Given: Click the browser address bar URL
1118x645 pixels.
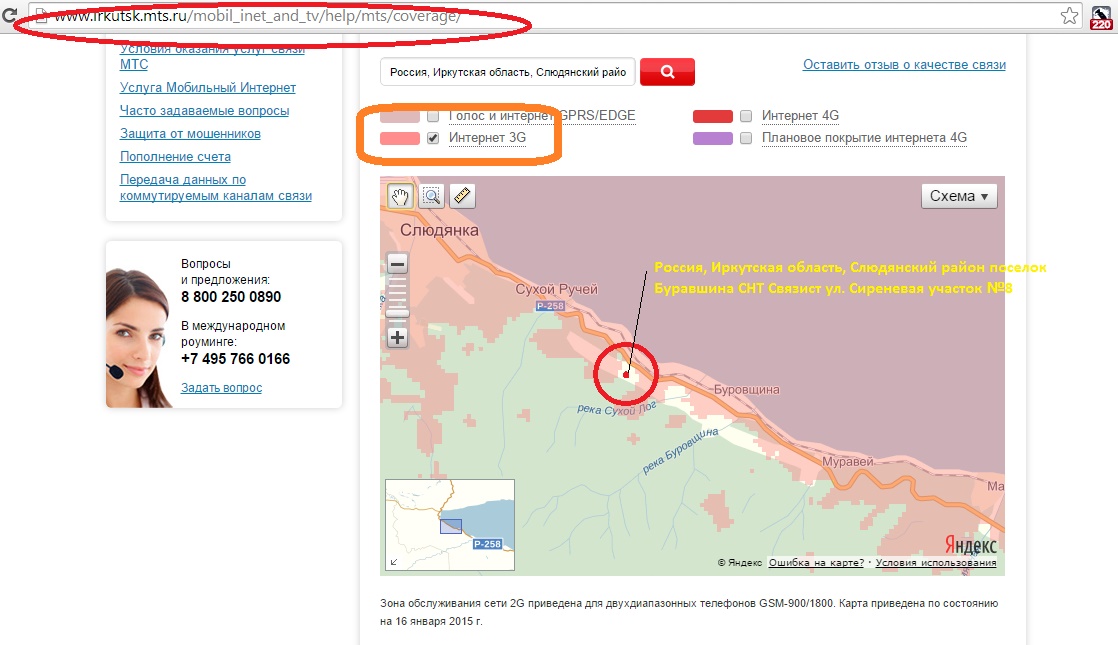Looking at the screenshot, I should (x=257, y=16).
